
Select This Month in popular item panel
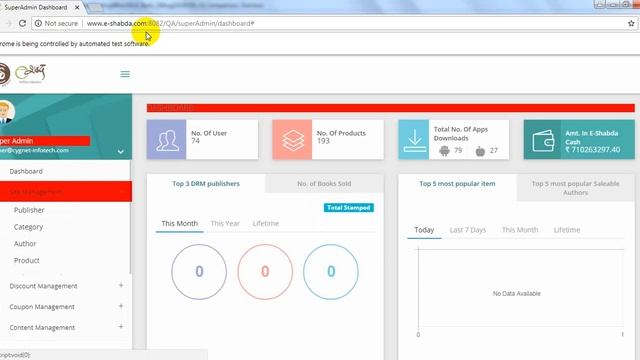520,230
